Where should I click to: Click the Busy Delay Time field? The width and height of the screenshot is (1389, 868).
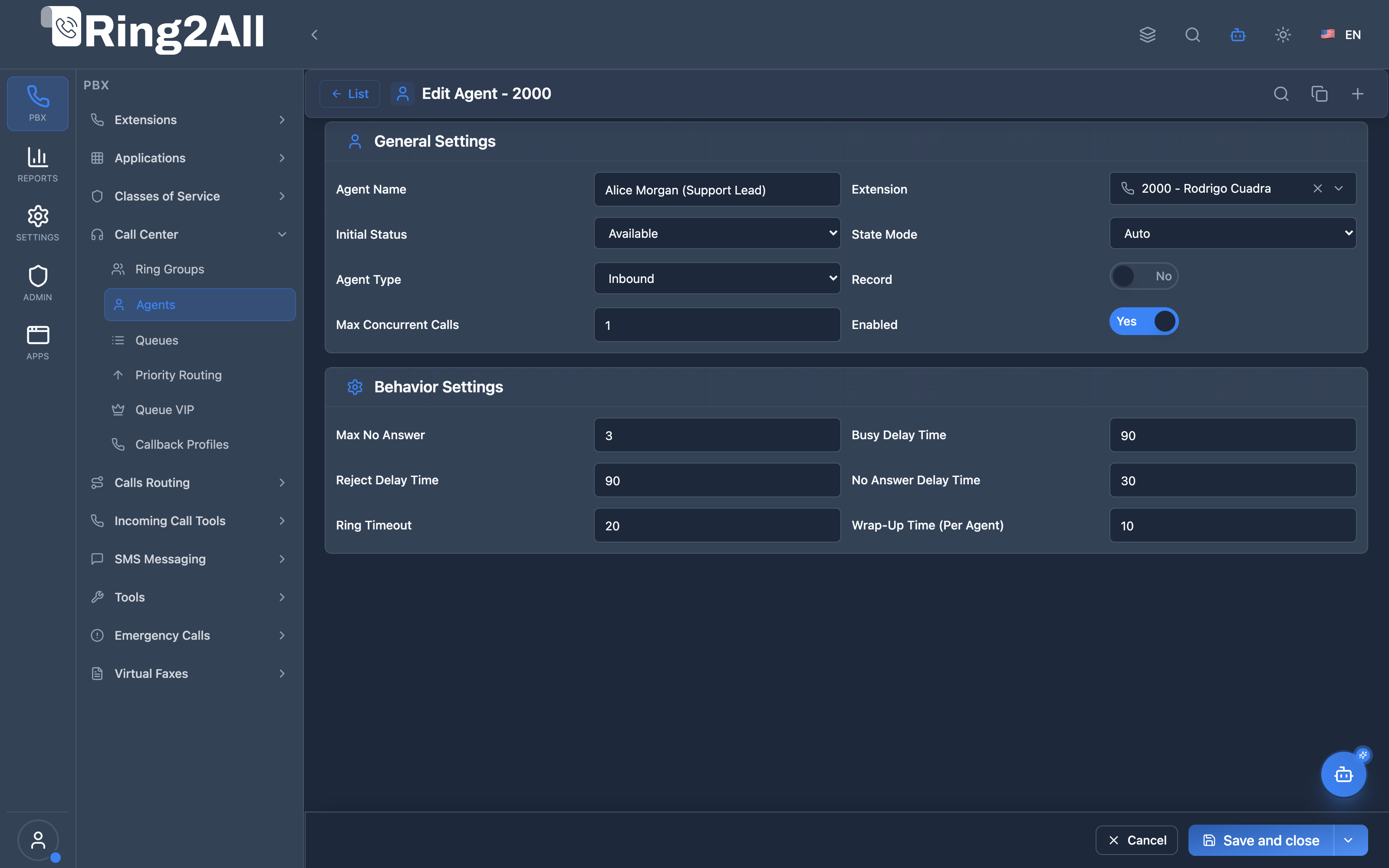(x=1232, y=435)
